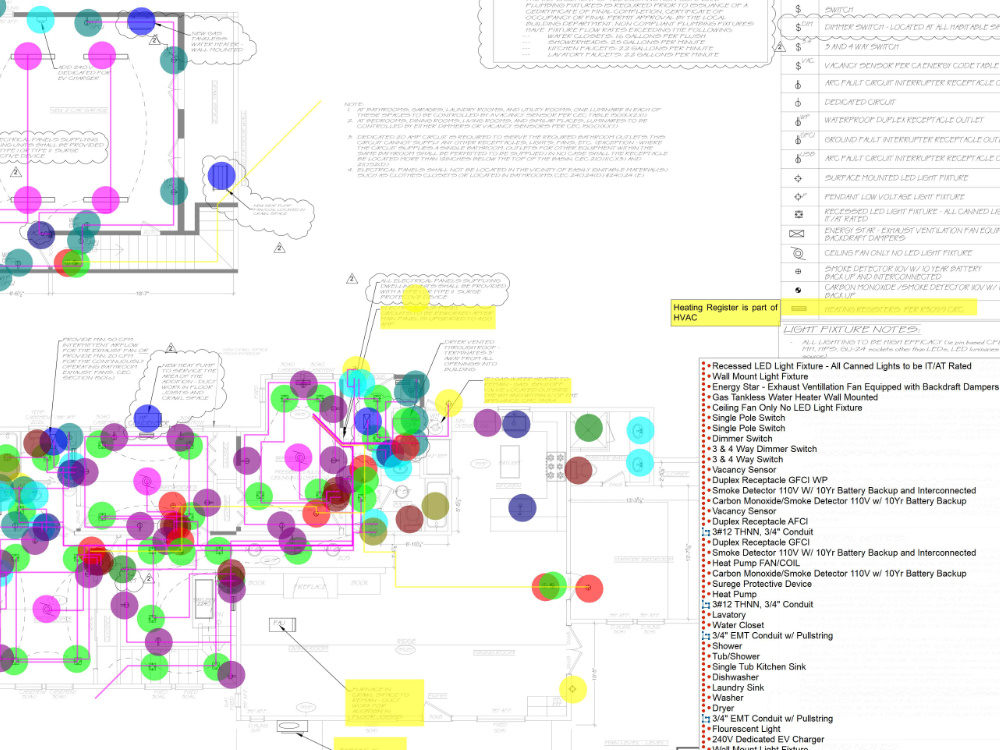Click yellow highlighted furnace note at bottom
The height and width of the screenshot is (750, 1000).
tap(385, 703)
